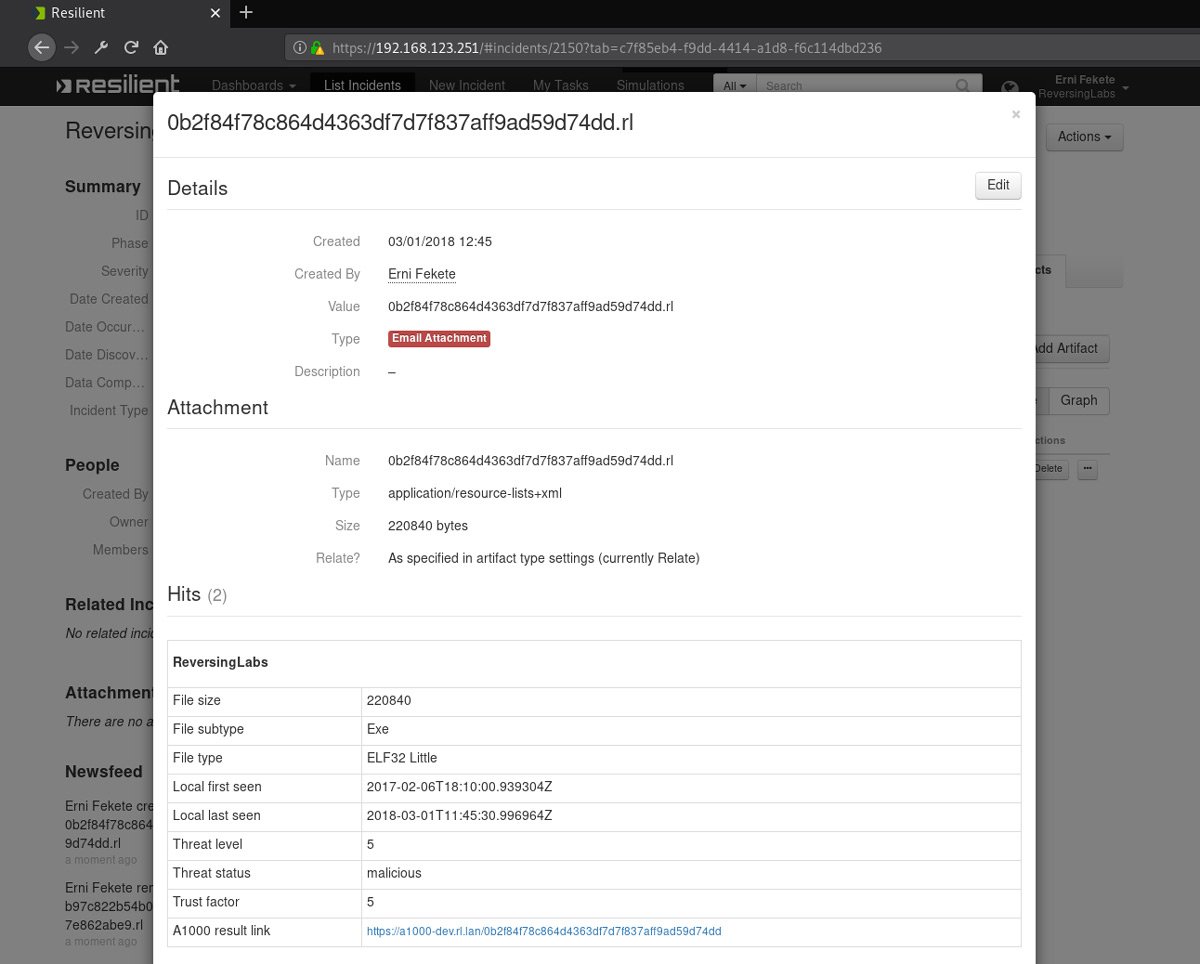
Task: Click the browser forward arrow
Action: pos(71,47)
